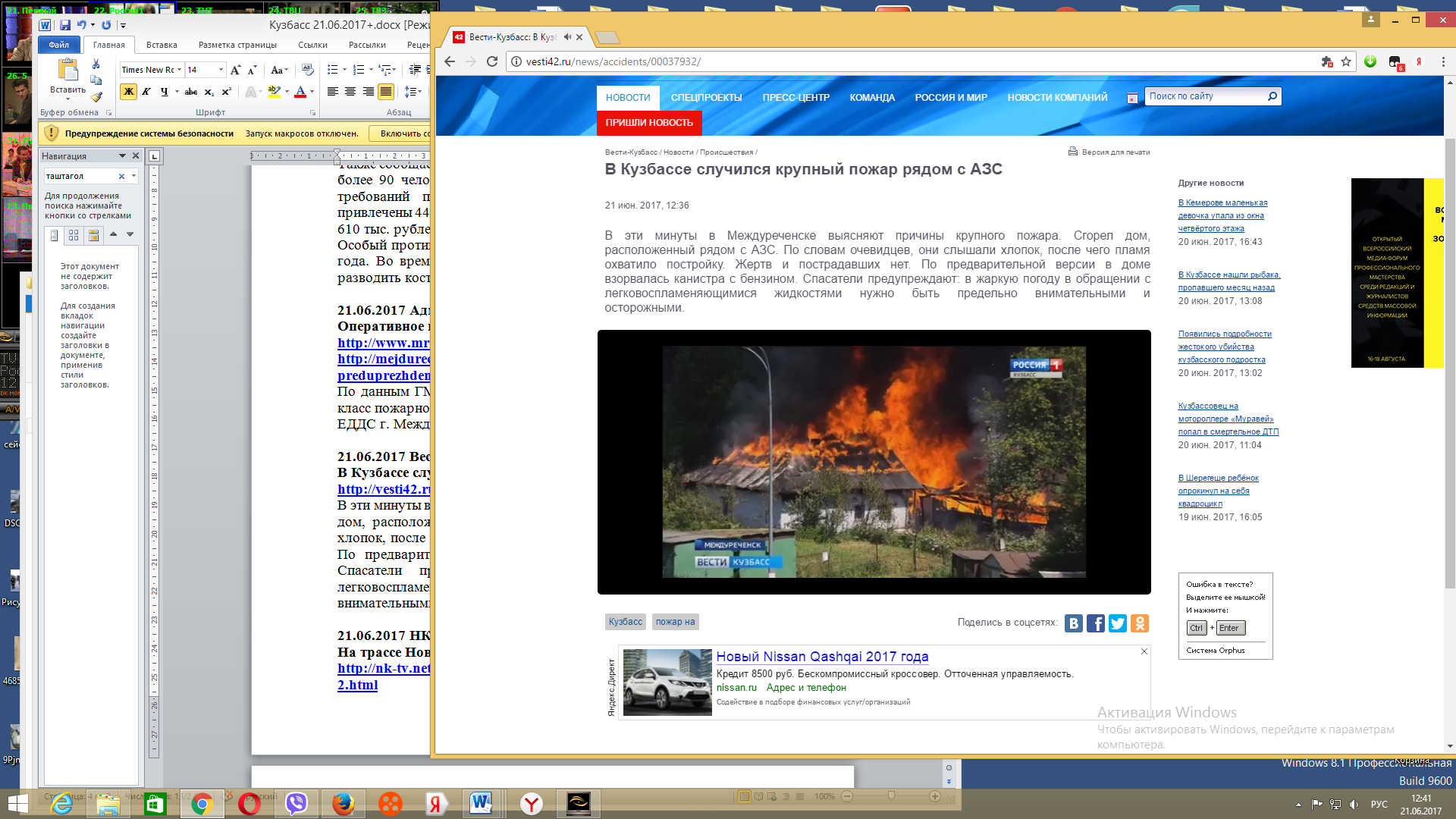This screenshot has height=819, width=1456.
Task: Click the ПРИШЛИ НОВОСТЬ button
Action: [649, 122]
